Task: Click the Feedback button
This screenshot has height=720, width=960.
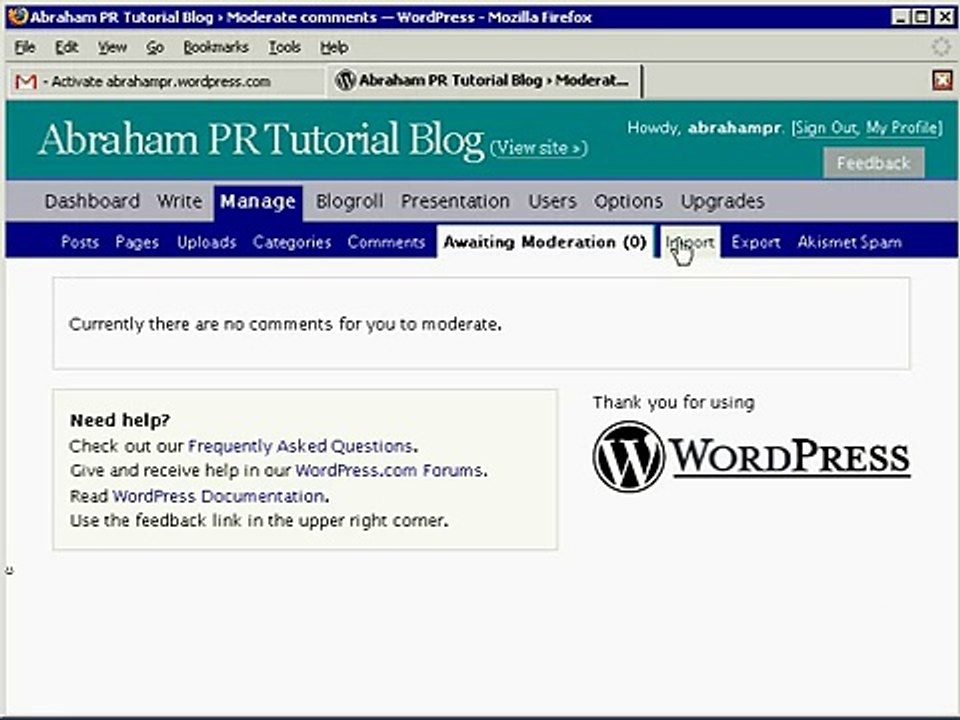Action: pyautogui.click(x=874, y=163)
